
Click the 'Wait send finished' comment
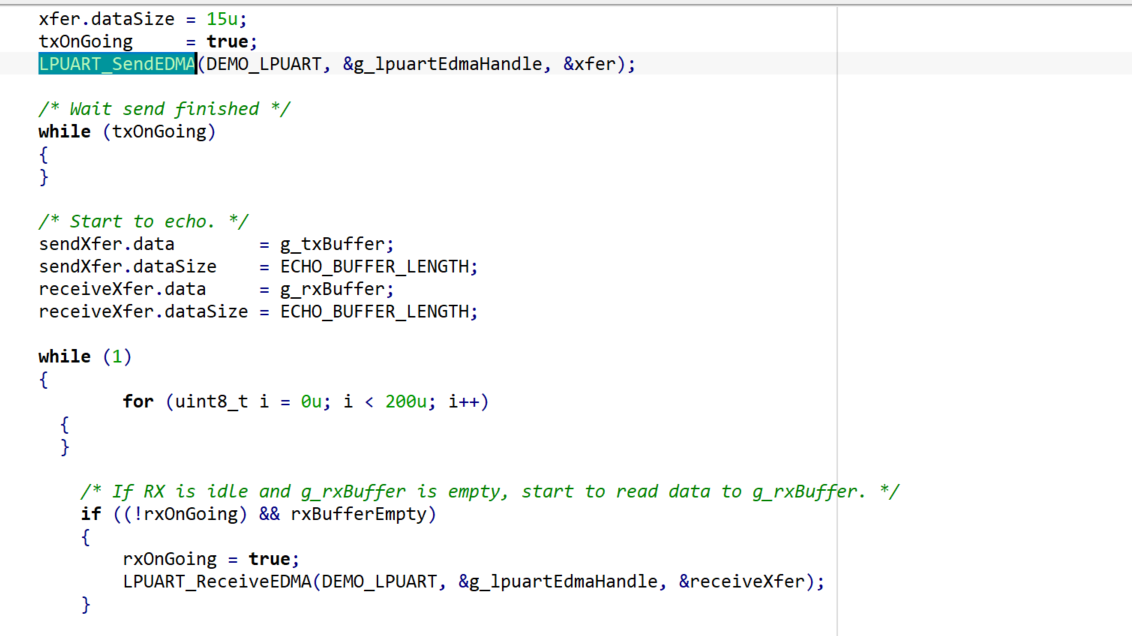165,109
